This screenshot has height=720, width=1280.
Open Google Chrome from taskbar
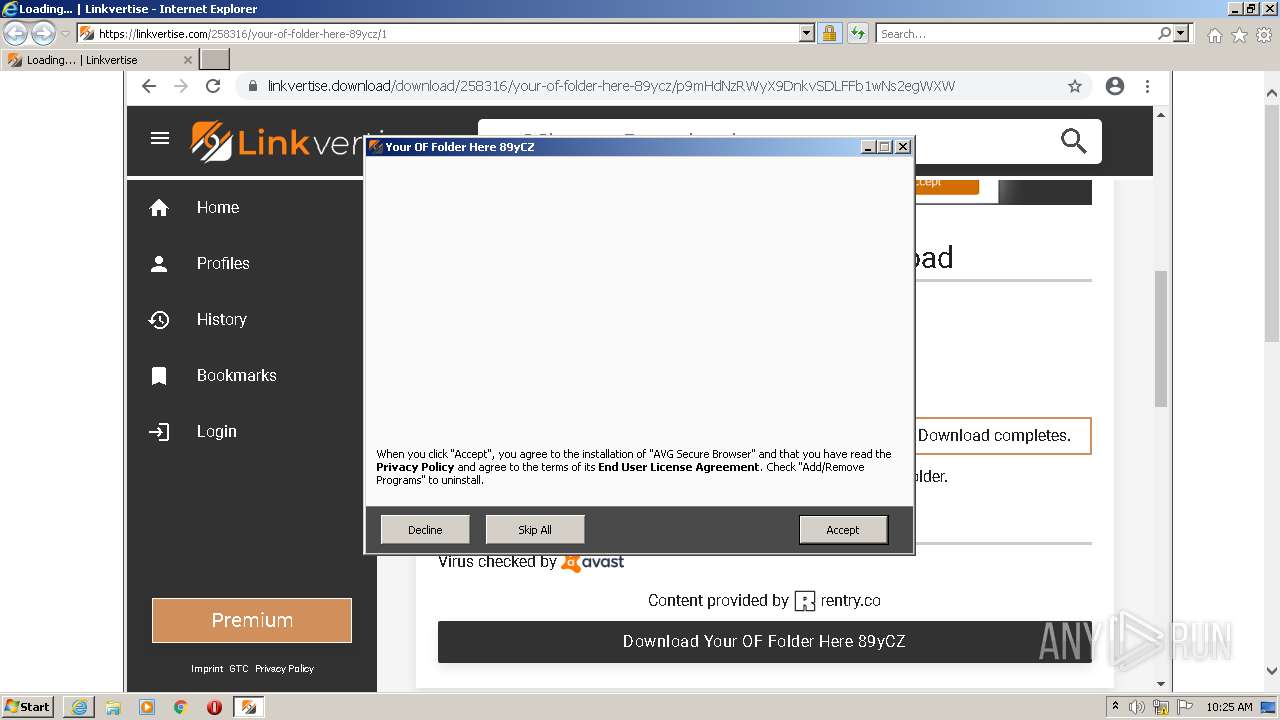tap(181, 707)
